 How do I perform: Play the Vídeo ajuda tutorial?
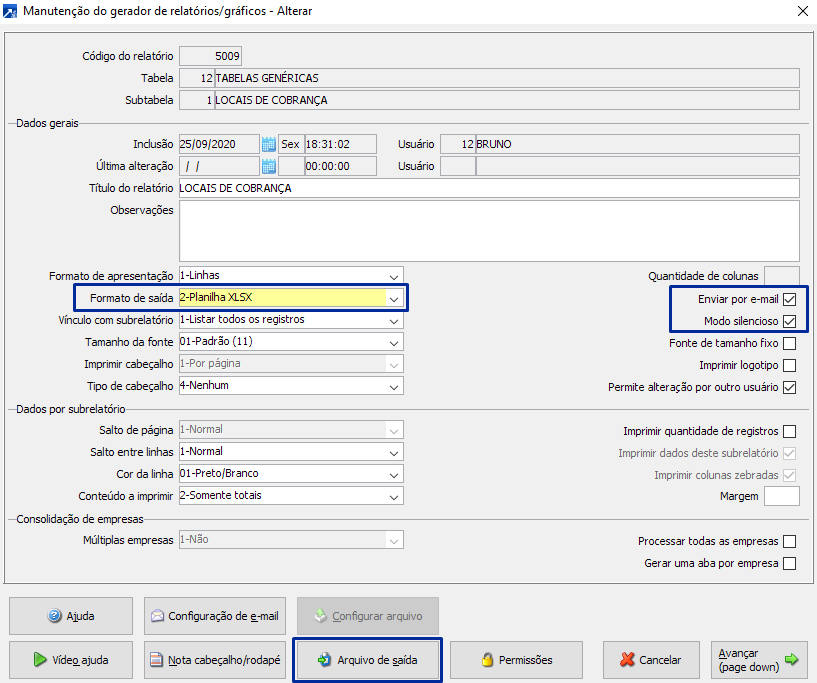pyautogui.click(x=70, y=660)
